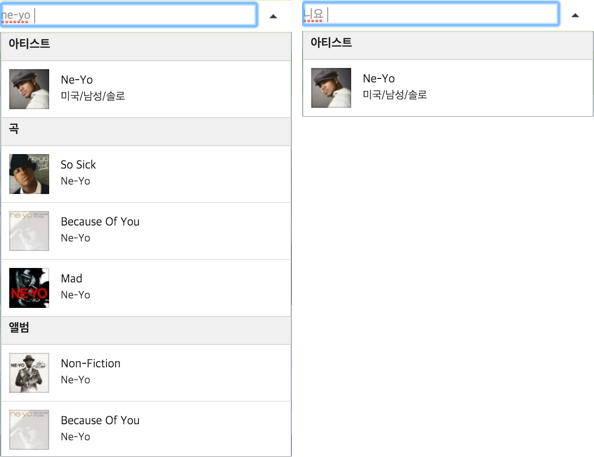Viewport: 594px width, 457px height.
Task: Click Because Of You song cover thumbnail
Action: click(x=29, y=231)
